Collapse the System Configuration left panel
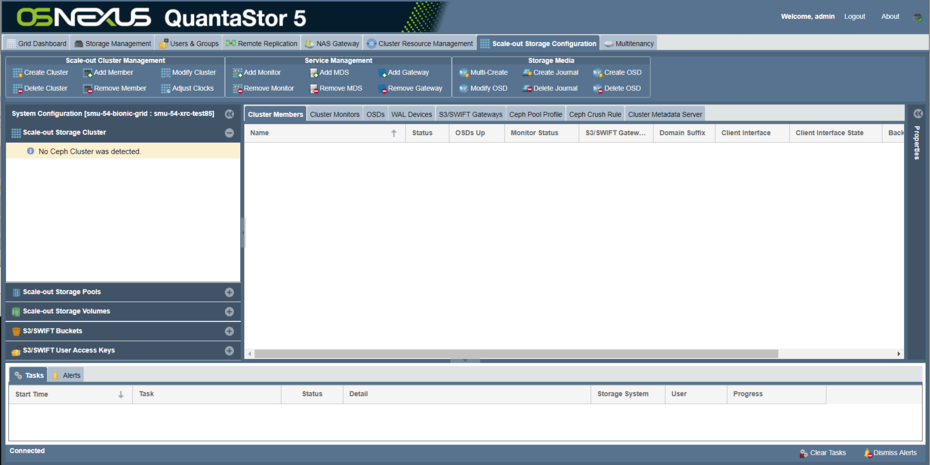 [x=230, y=114]
